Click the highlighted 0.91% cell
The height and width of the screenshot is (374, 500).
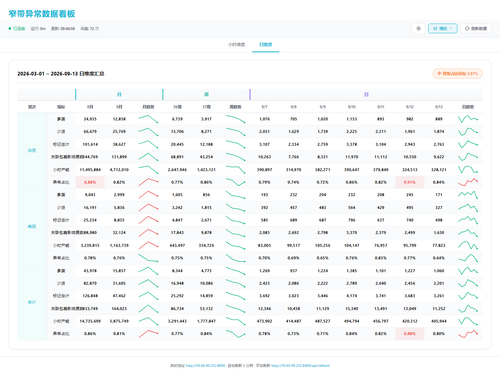click(x=410, y=182)
